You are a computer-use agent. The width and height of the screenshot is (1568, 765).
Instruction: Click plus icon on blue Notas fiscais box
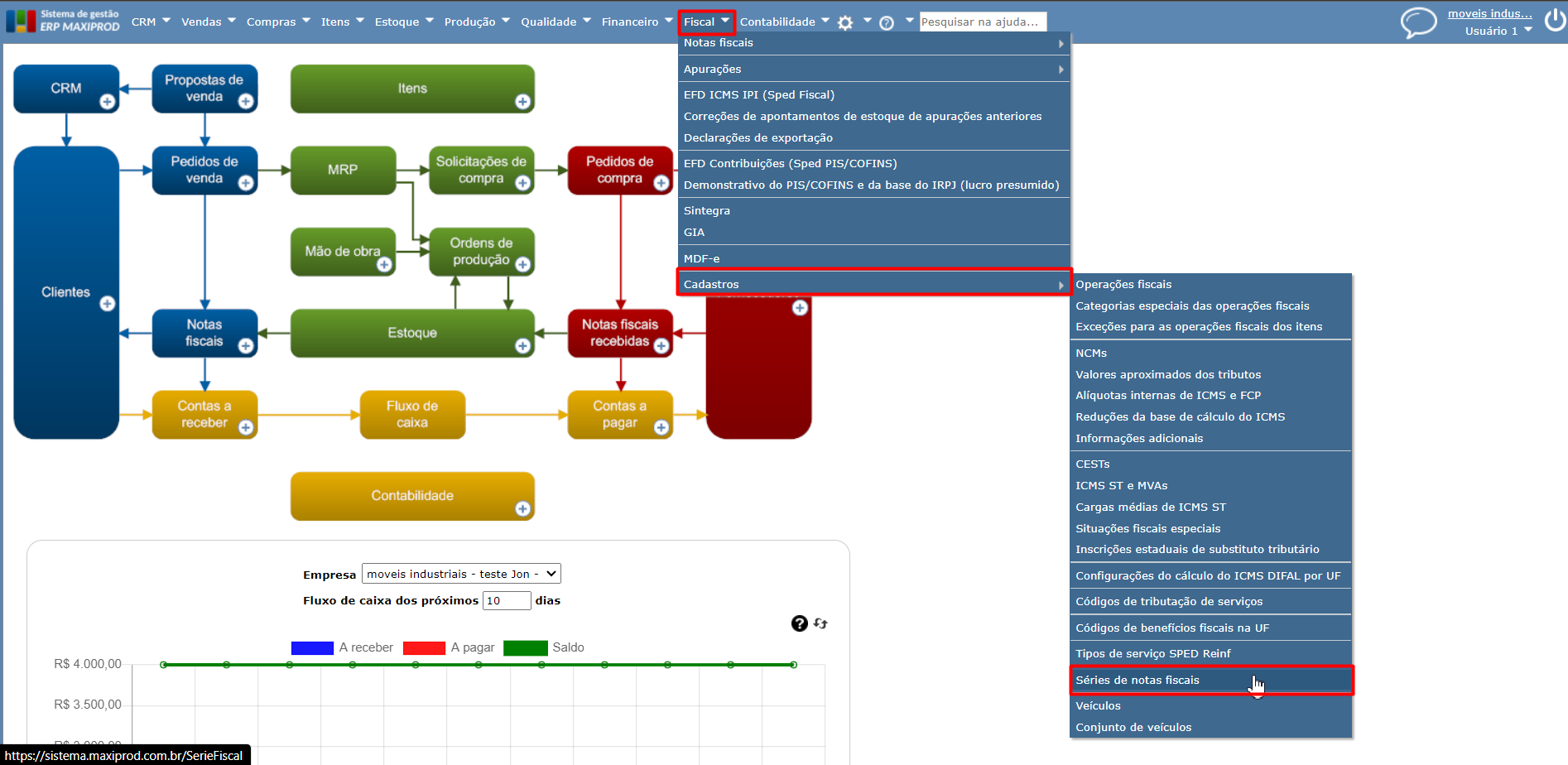point(246,346)
